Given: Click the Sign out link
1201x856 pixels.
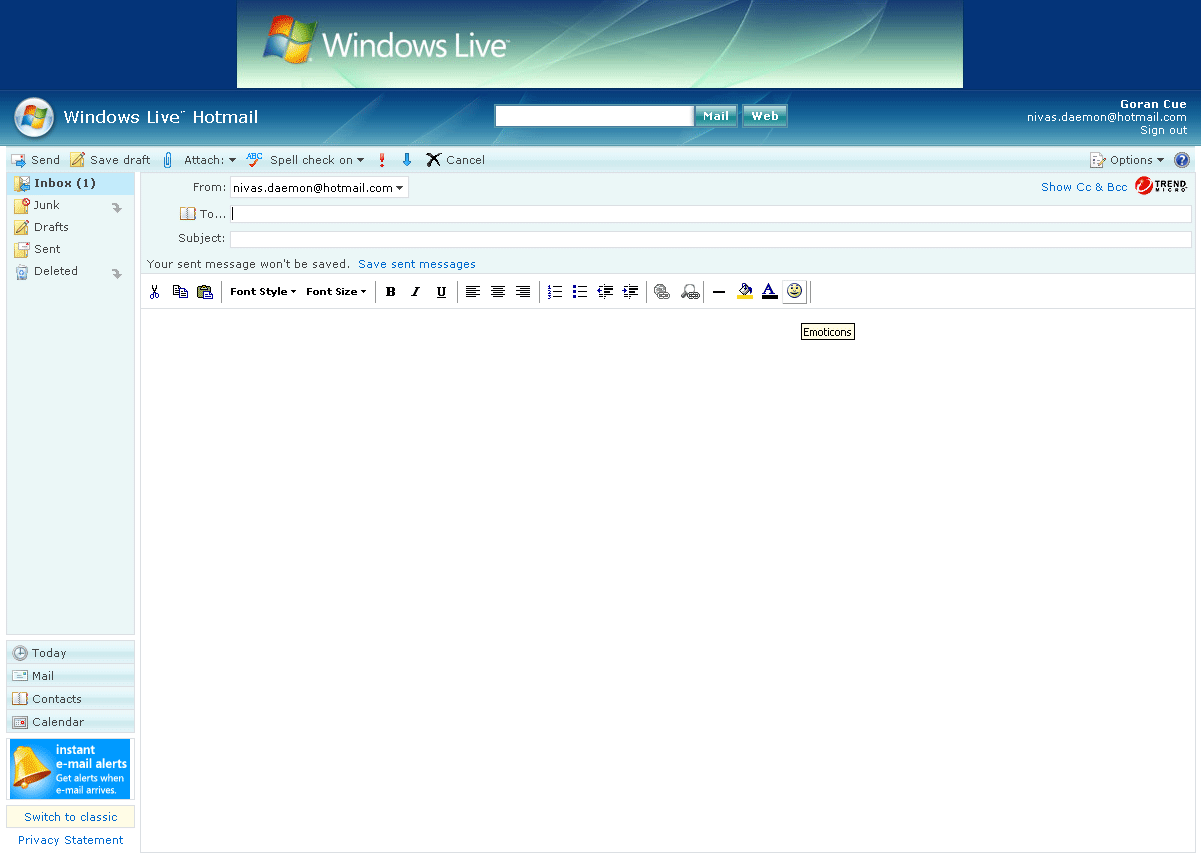Looking at the screenshot, I should [1164, 130].
